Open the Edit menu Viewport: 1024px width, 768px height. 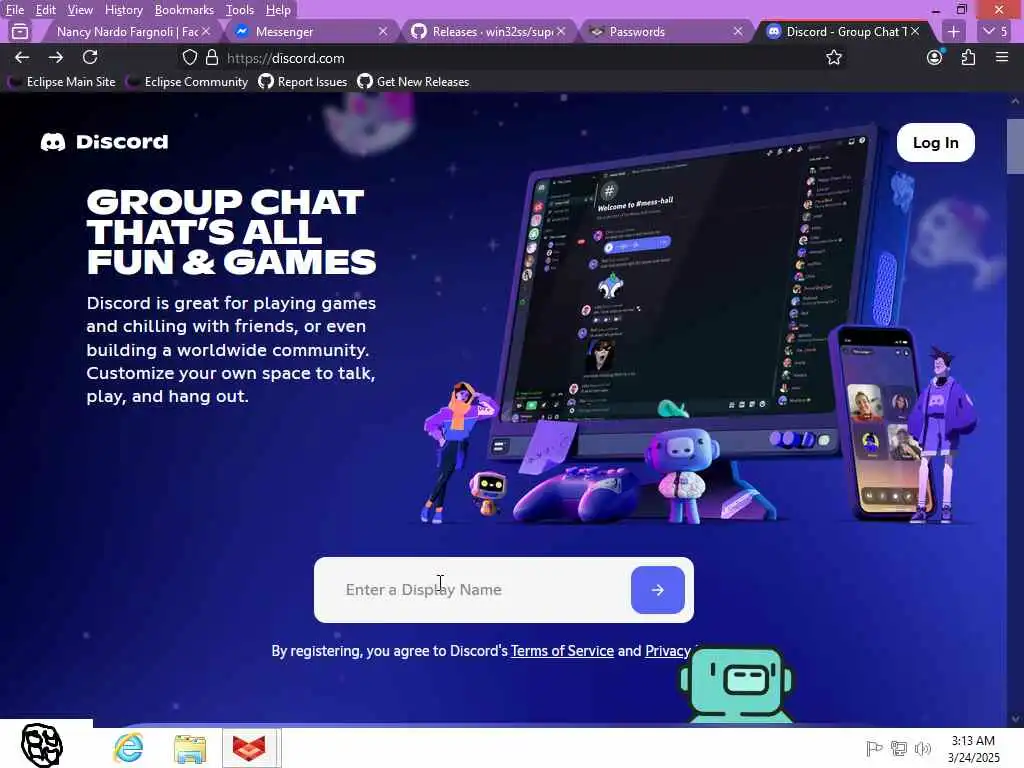tap(45, 10)
